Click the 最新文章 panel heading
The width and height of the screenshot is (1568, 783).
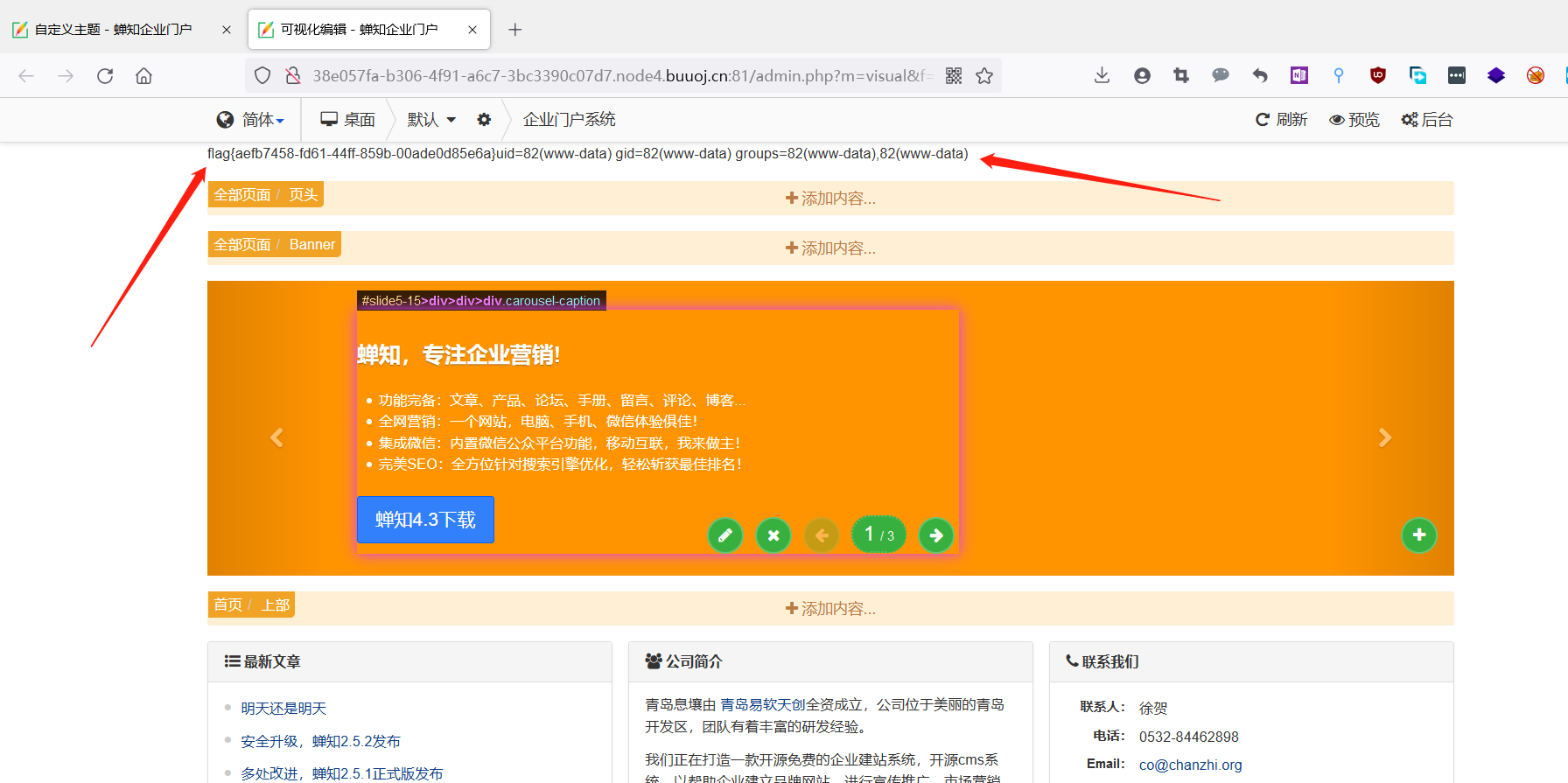click(x=262, y=662)
